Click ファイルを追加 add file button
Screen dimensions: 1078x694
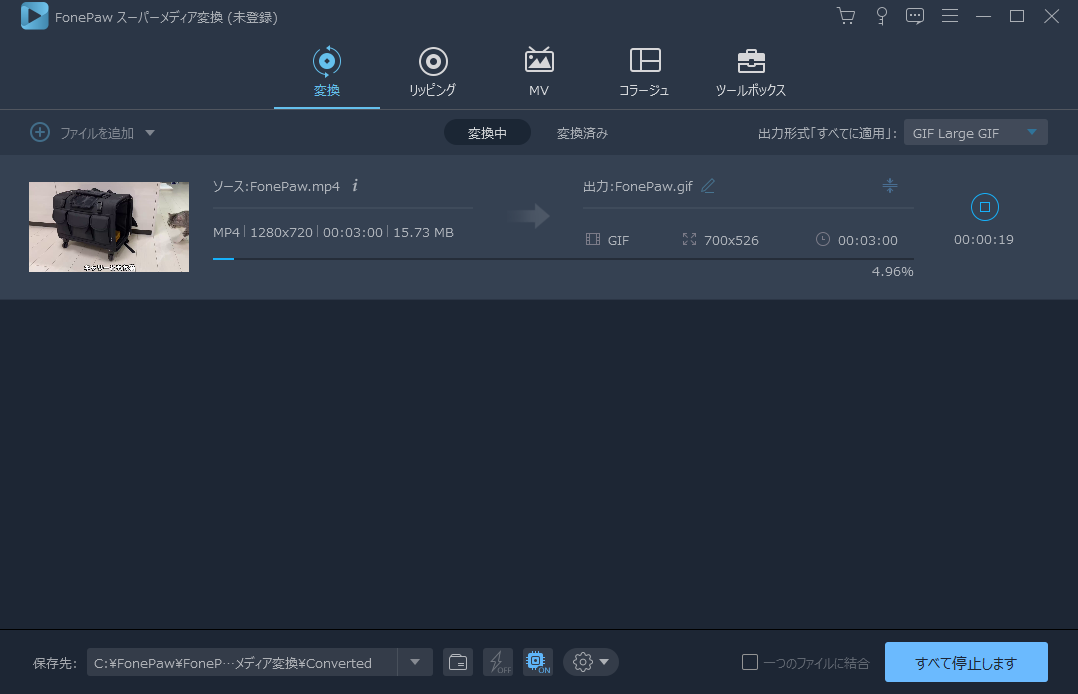[97, 133]
